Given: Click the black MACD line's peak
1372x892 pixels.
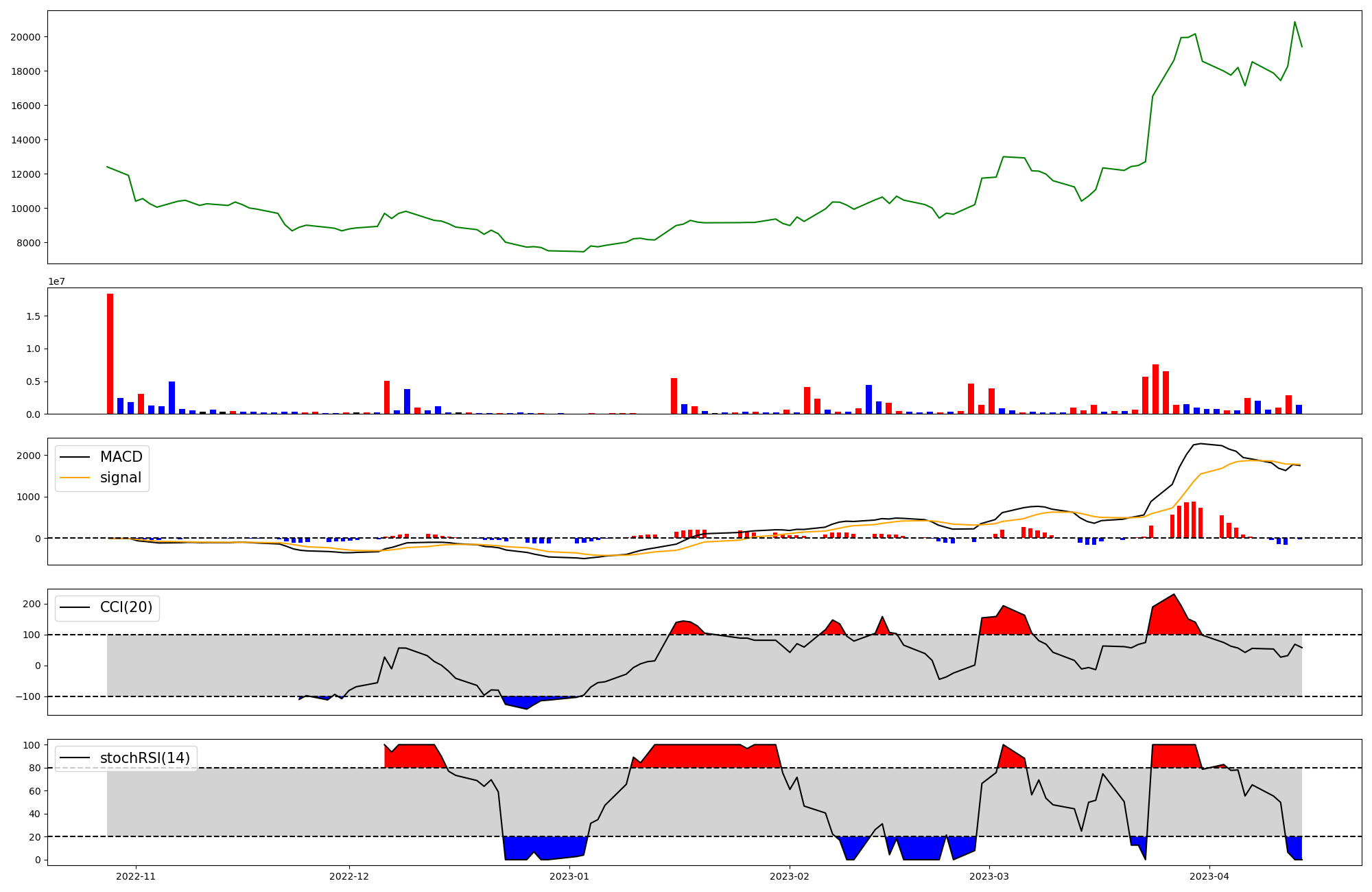Looking at the screenshot, I should coord(1200,443).
